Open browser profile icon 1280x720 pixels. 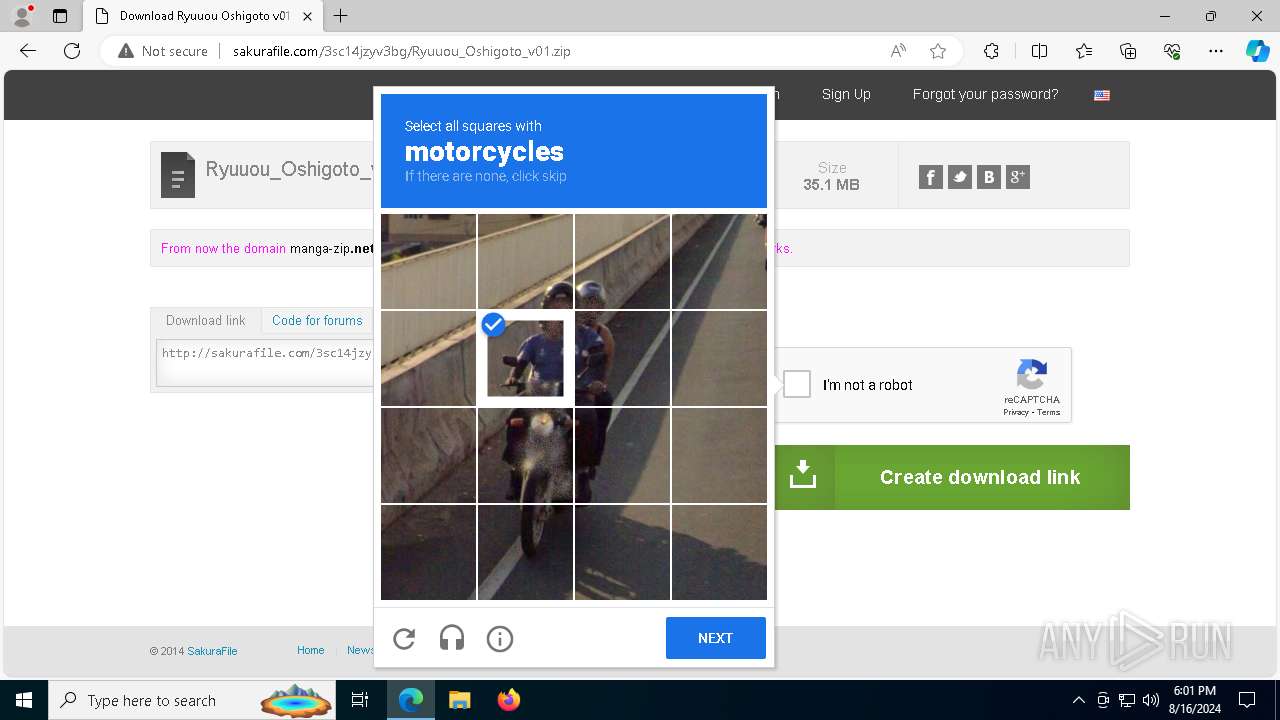click(x=22, y=16)
